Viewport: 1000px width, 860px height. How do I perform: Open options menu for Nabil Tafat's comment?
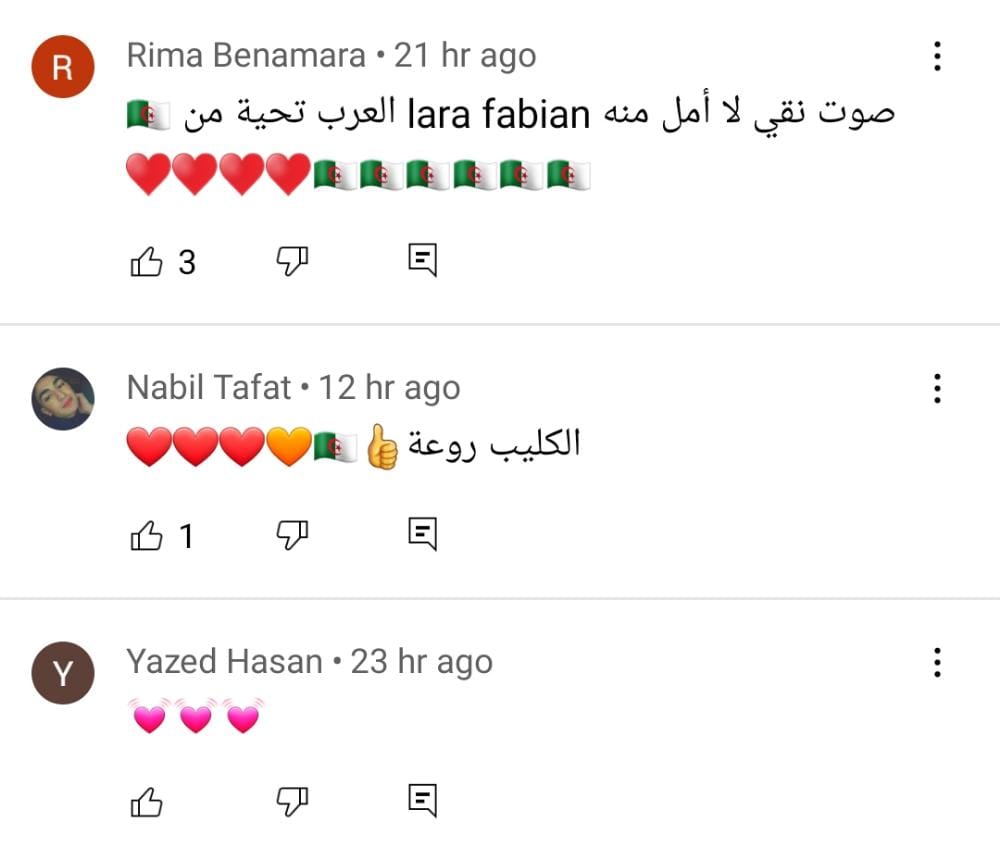(937, 388)
